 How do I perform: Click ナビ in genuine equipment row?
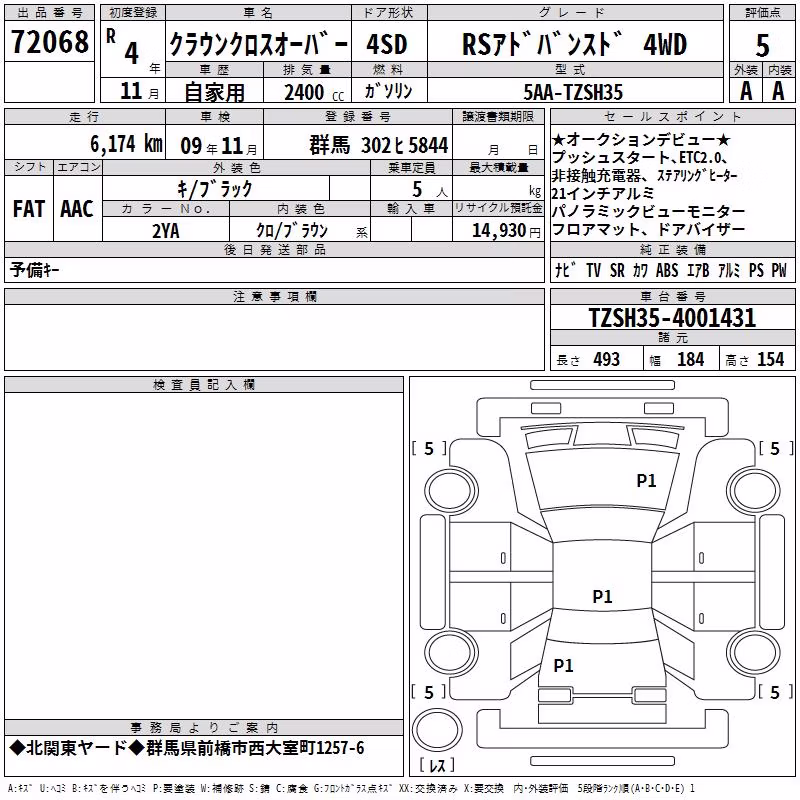[x=566, y=270]
